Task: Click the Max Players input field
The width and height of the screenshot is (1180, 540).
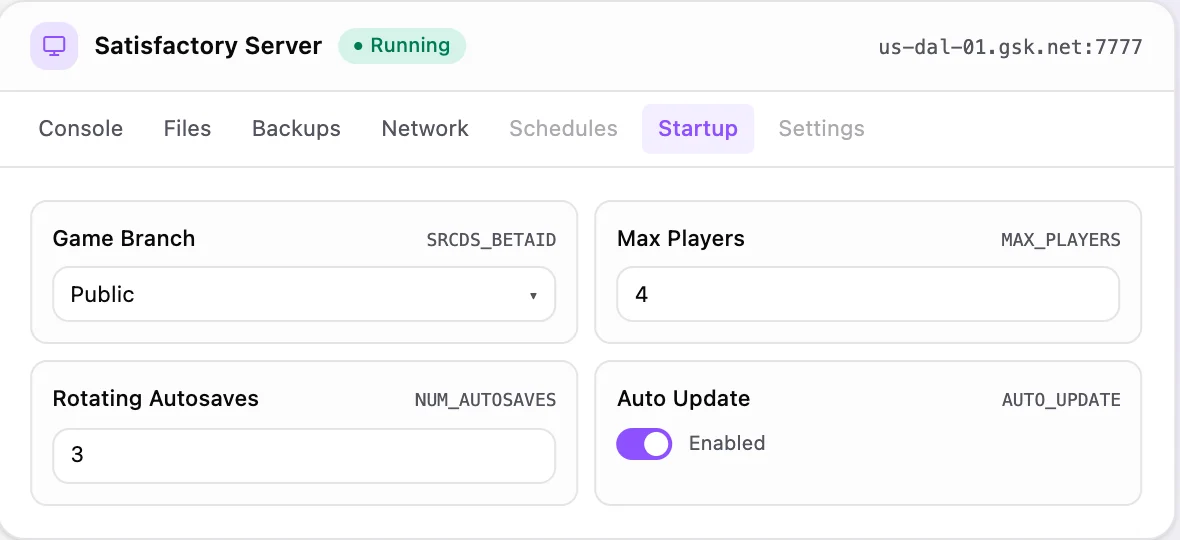Action: [868, 294]
